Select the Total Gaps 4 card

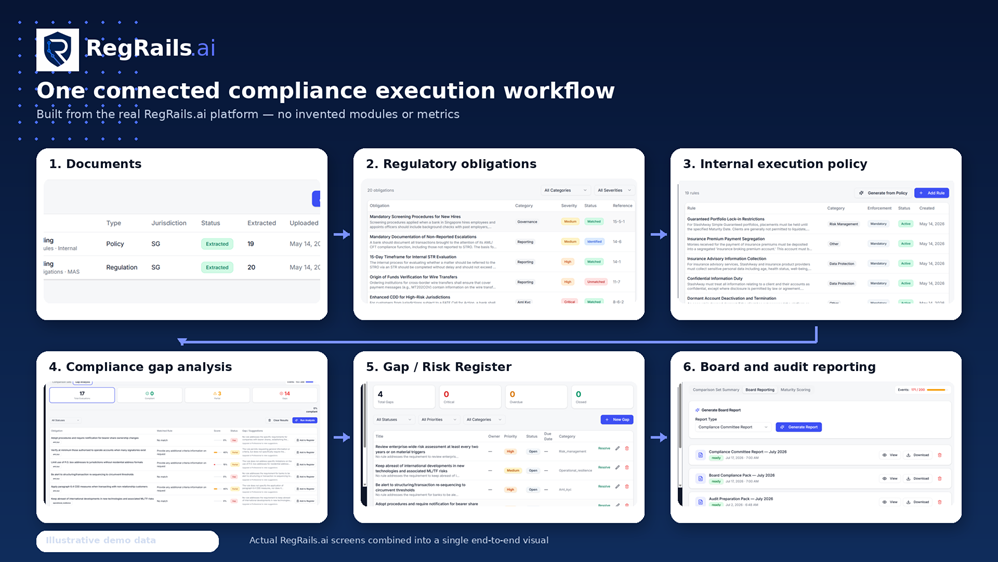click(x=404, y=397)
